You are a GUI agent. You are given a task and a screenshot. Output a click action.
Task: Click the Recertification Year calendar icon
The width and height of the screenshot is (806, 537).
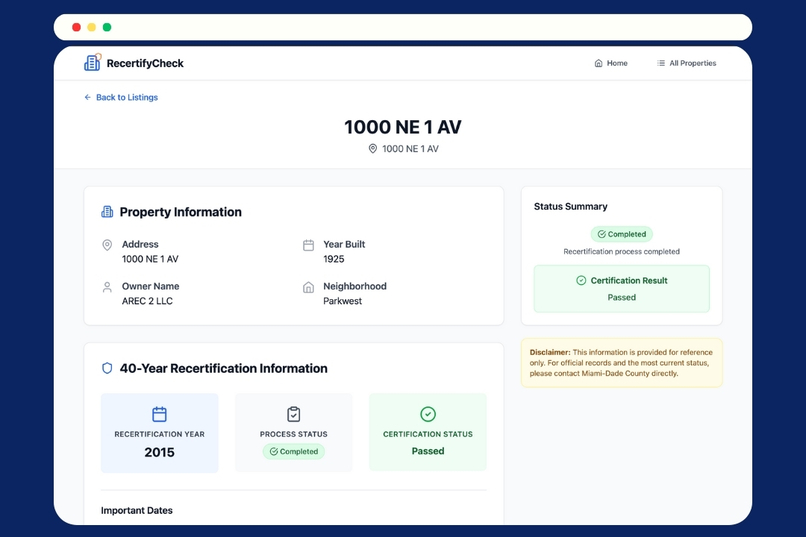159,414
